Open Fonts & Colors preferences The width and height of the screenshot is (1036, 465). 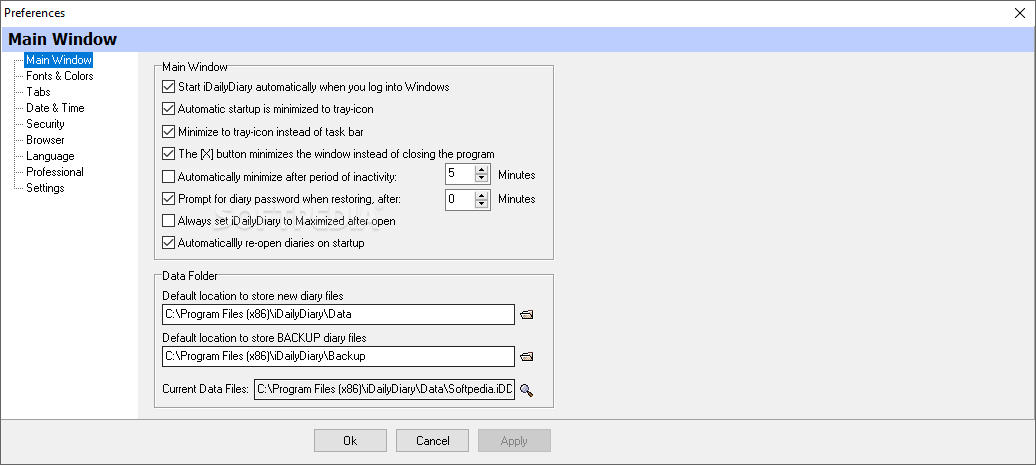(x=59, y=76)
